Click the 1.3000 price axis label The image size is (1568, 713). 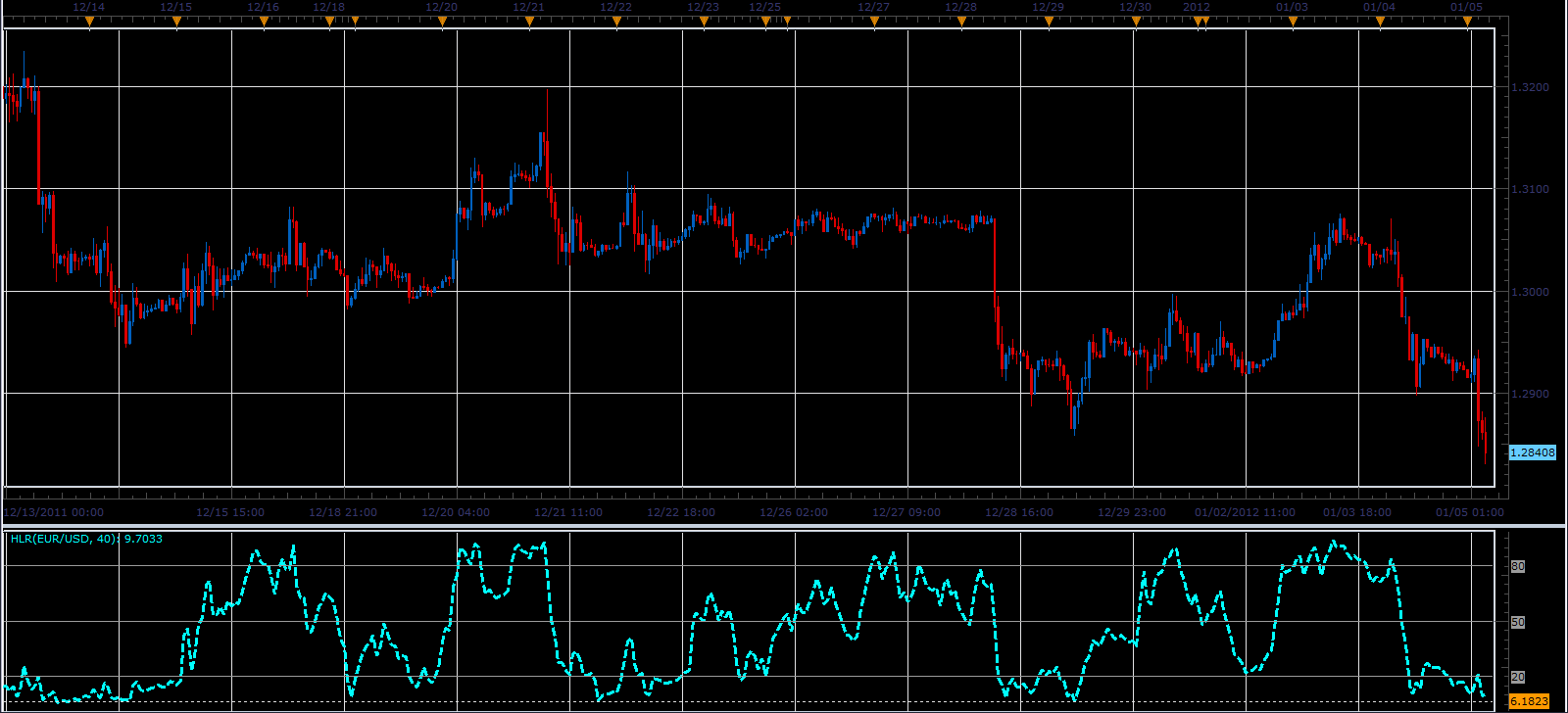(1531, 292)
